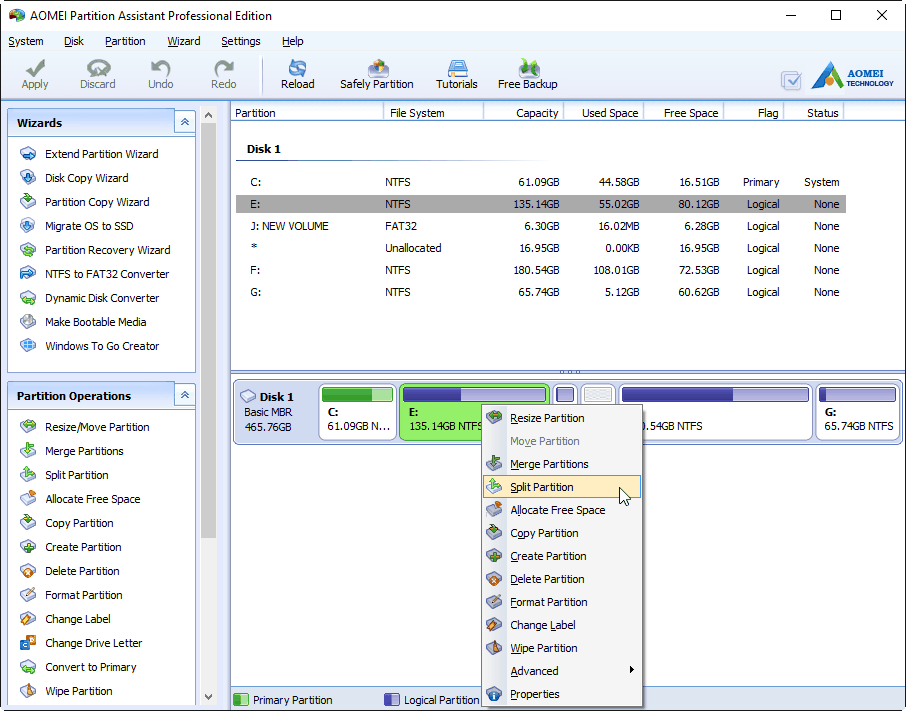Select Wipe Partition in the sidebar
The image size is (906, 711).
click(x=66, y=691)
